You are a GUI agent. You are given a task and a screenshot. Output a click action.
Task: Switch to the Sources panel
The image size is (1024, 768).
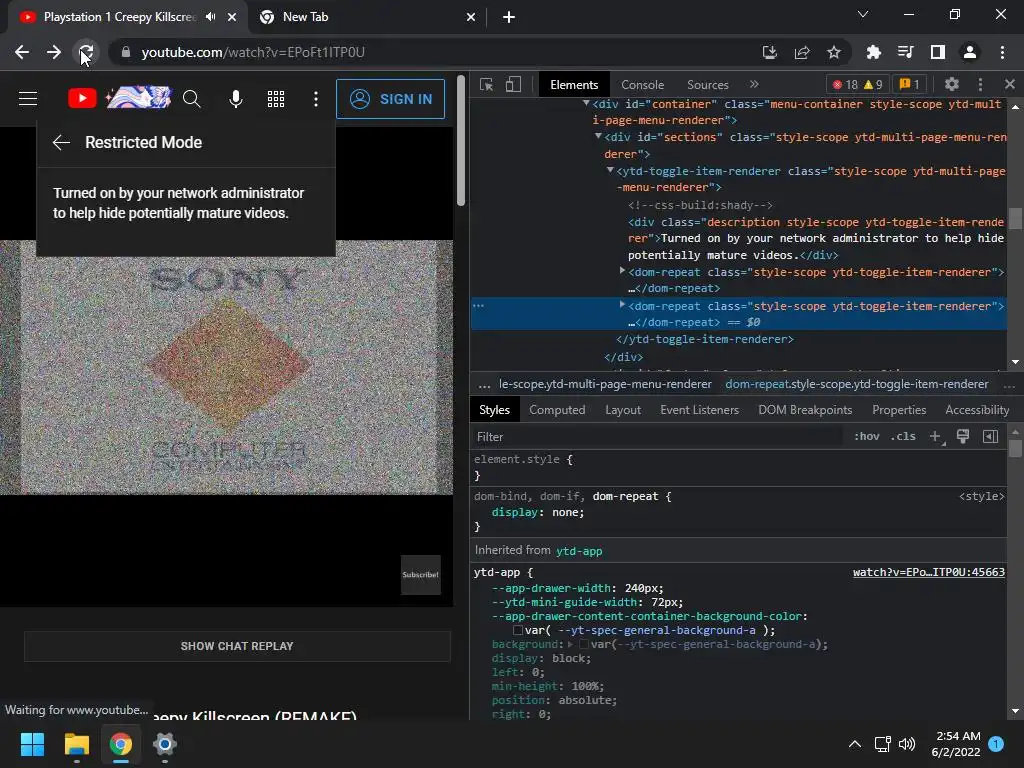708,85
